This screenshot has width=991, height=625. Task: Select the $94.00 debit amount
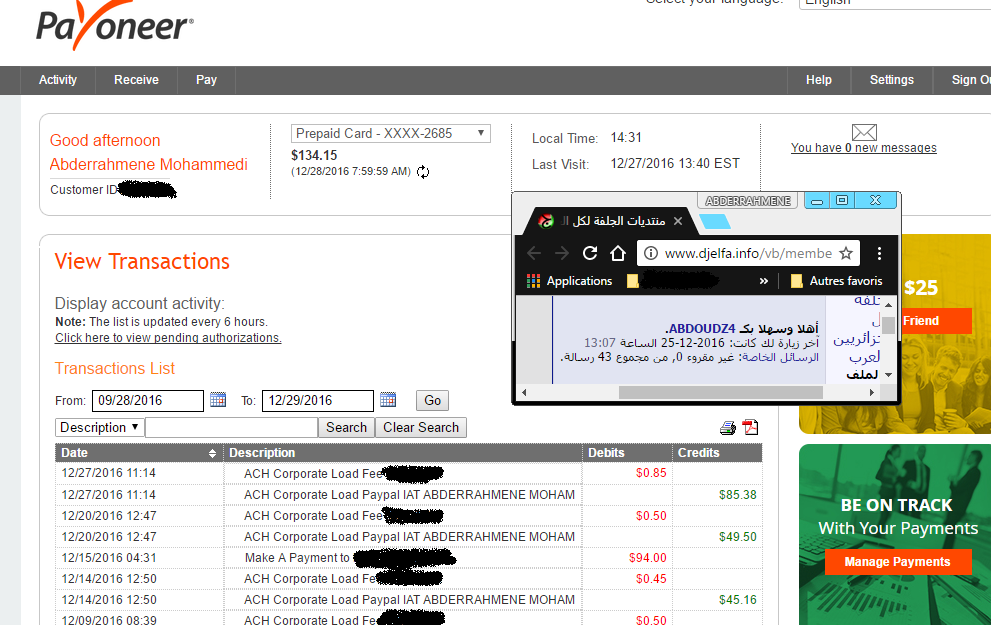tap(648, 557)
